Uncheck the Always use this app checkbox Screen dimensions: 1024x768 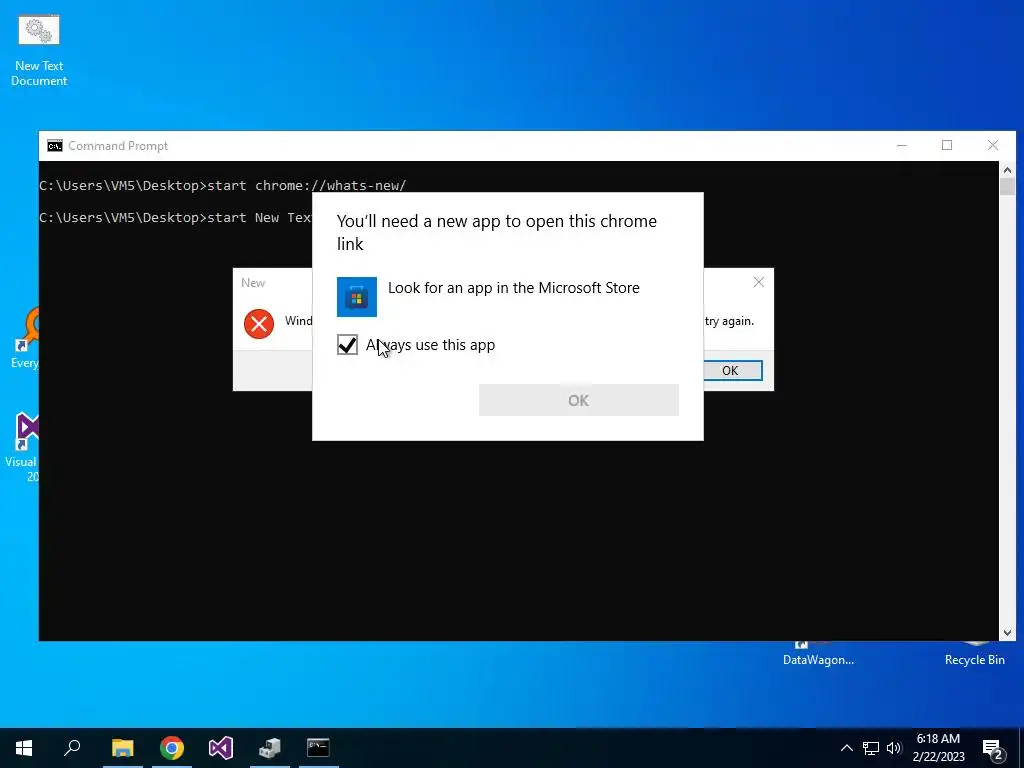pyautogui.click(x=347, y=345)
